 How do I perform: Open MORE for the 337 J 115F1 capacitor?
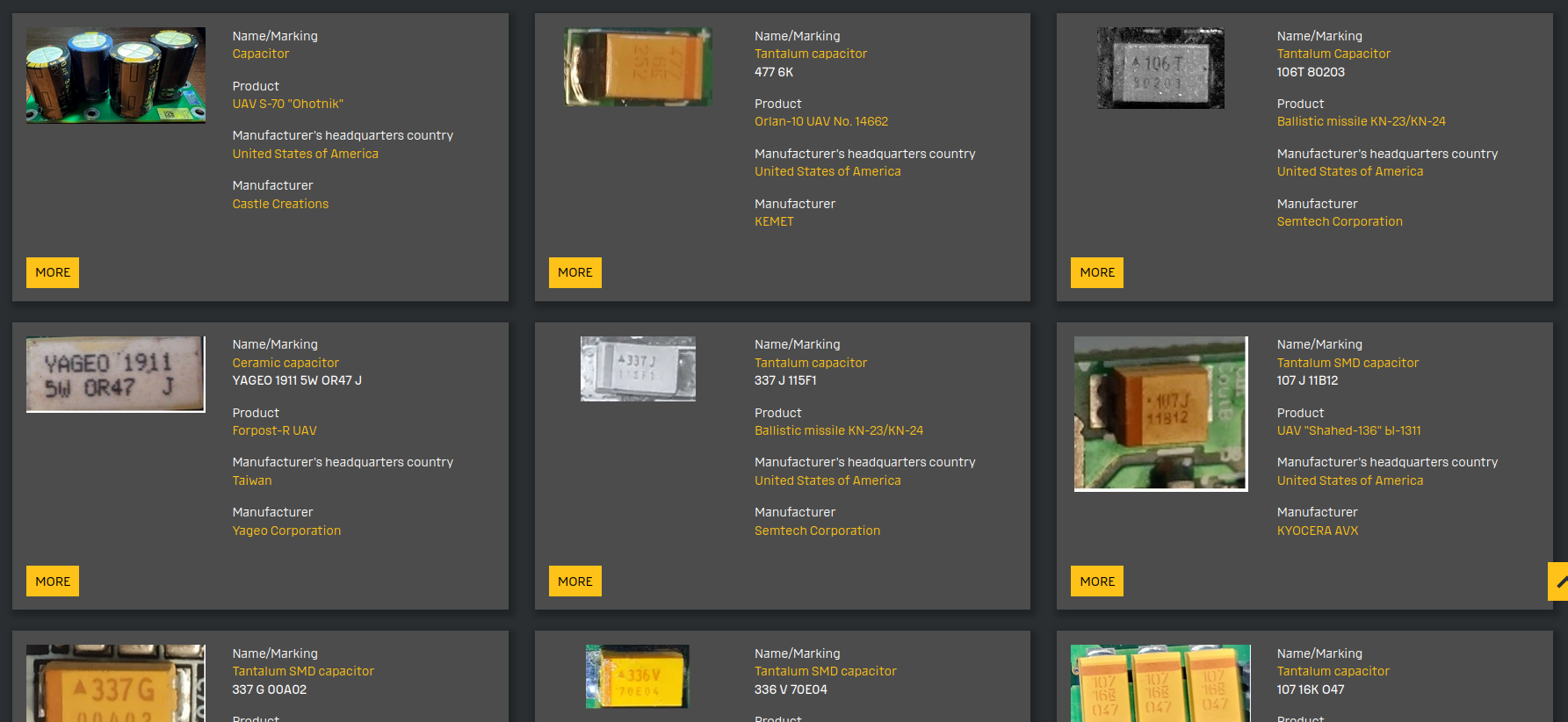pos(575,581)
